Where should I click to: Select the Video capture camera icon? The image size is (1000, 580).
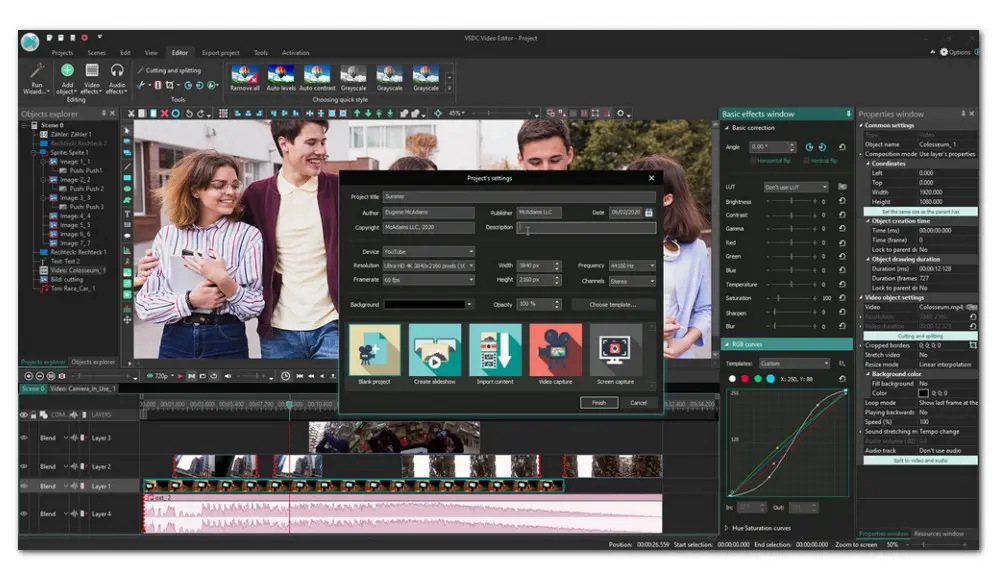(x=555, y=350)
